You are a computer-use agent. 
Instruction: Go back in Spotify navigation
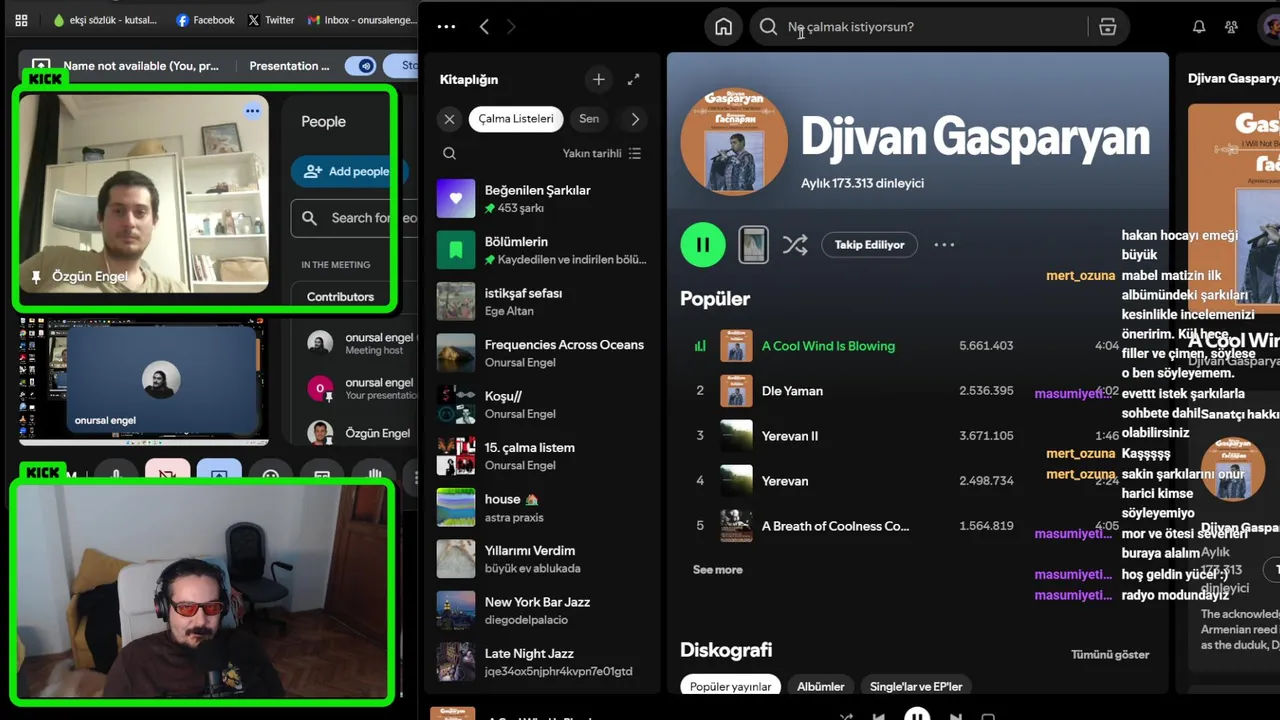click(x=484, y=27)
